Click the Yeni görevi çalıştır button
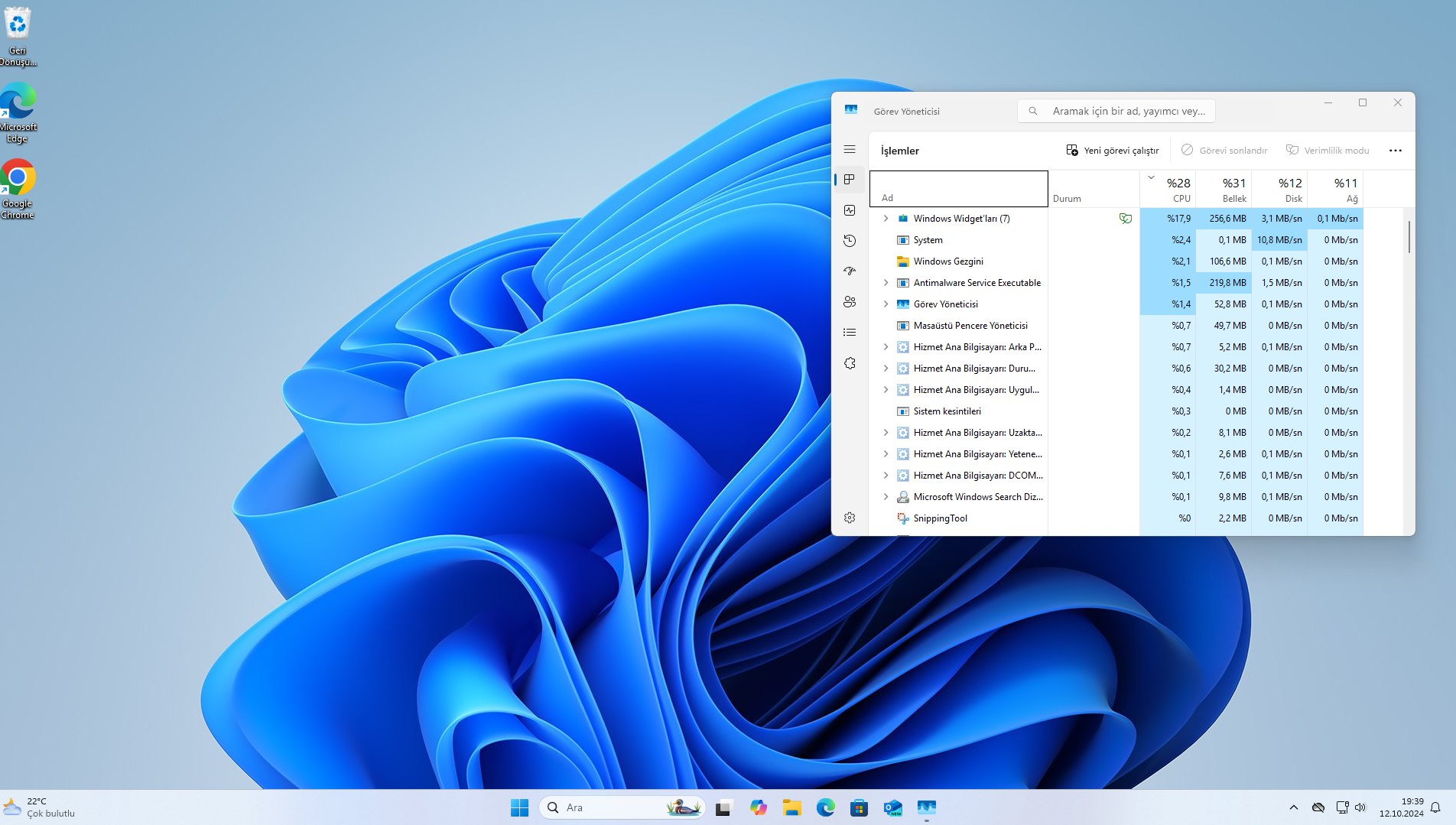Screen dimensions: 1456x825 [1113, 151]
